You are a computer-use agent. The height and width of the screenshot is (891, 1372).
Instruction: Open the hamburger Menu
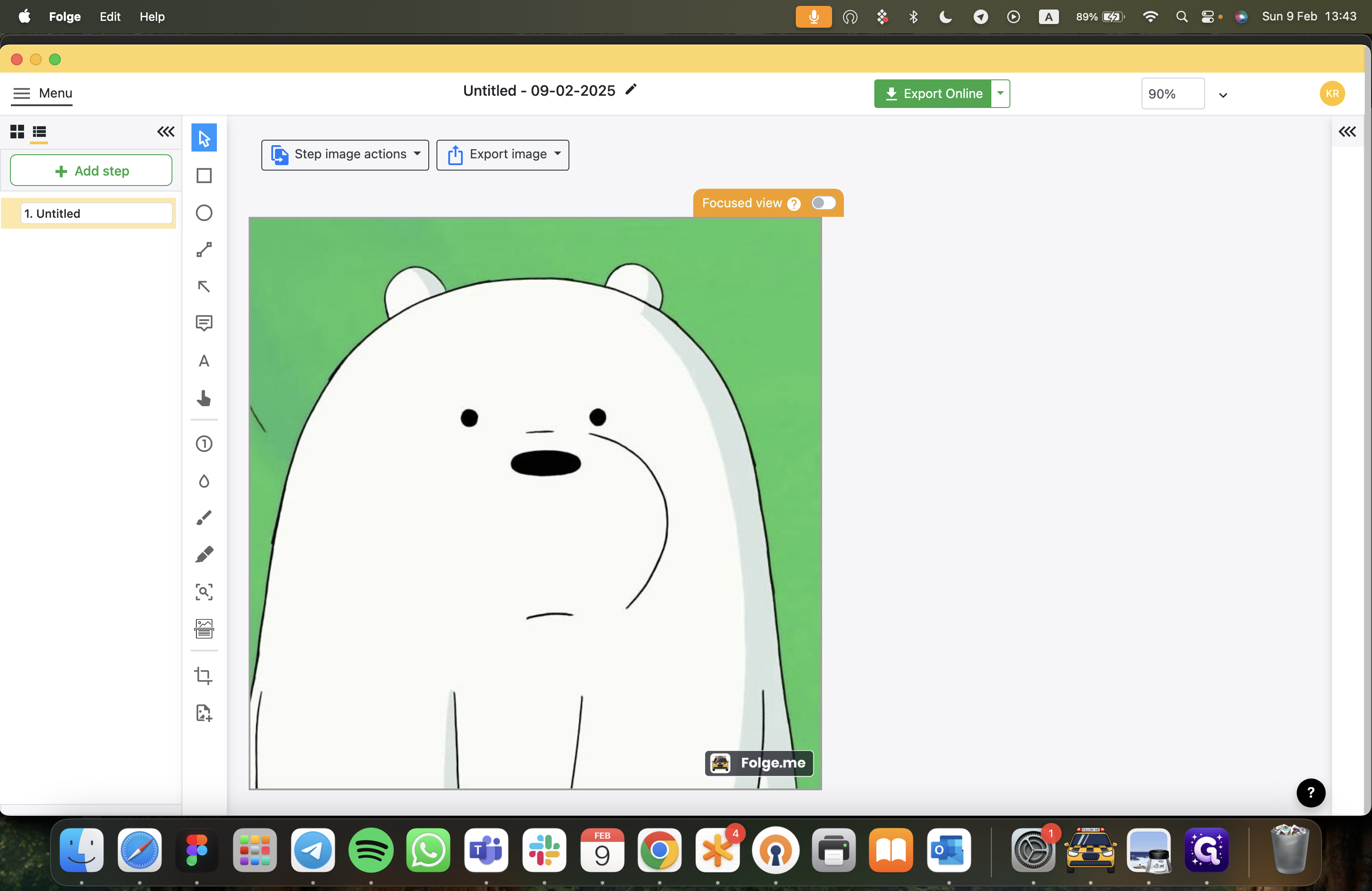click(x=43, y=93)
